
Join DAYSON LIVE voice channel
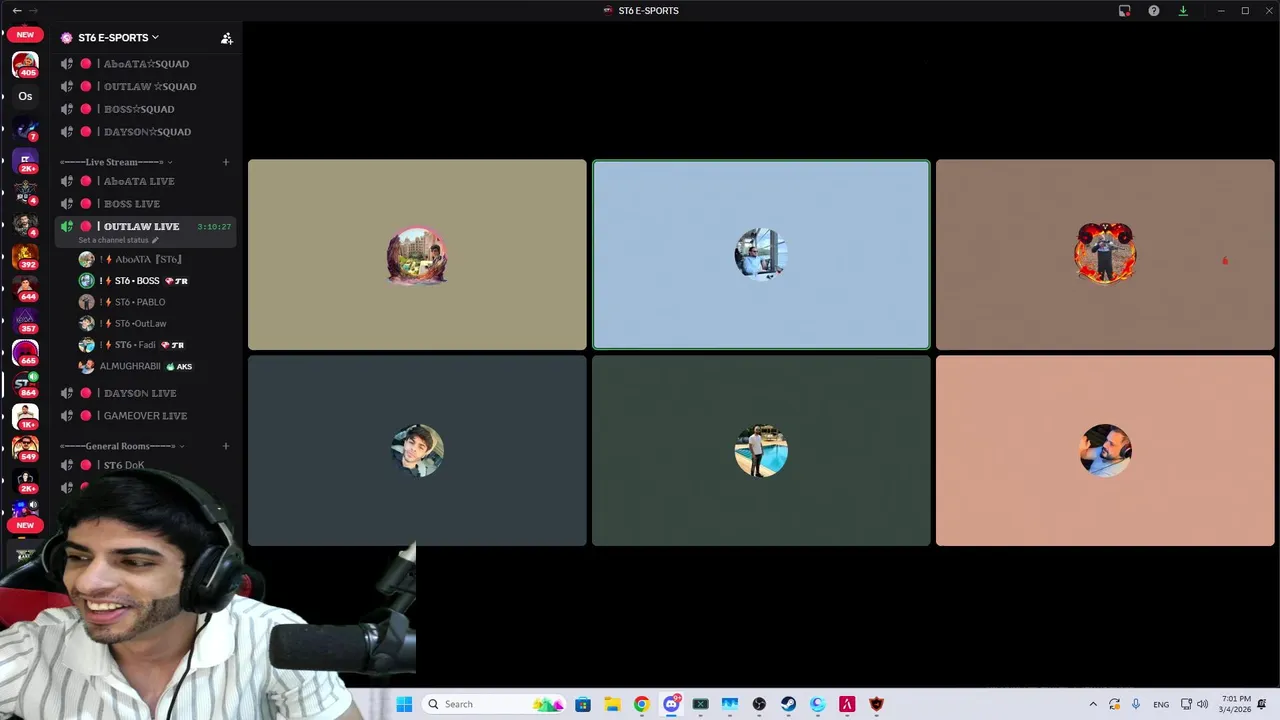pos(146,393)
